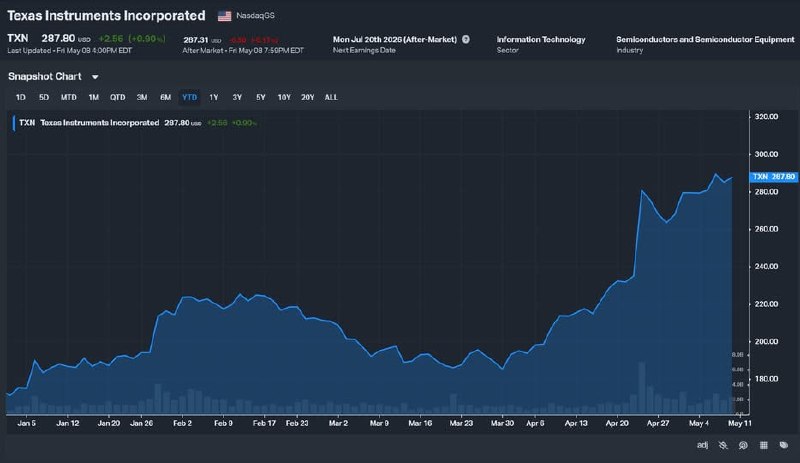800x463 pixels.
Task: Click the 320.00 y-axis label
Action: (x=766, y=117)
